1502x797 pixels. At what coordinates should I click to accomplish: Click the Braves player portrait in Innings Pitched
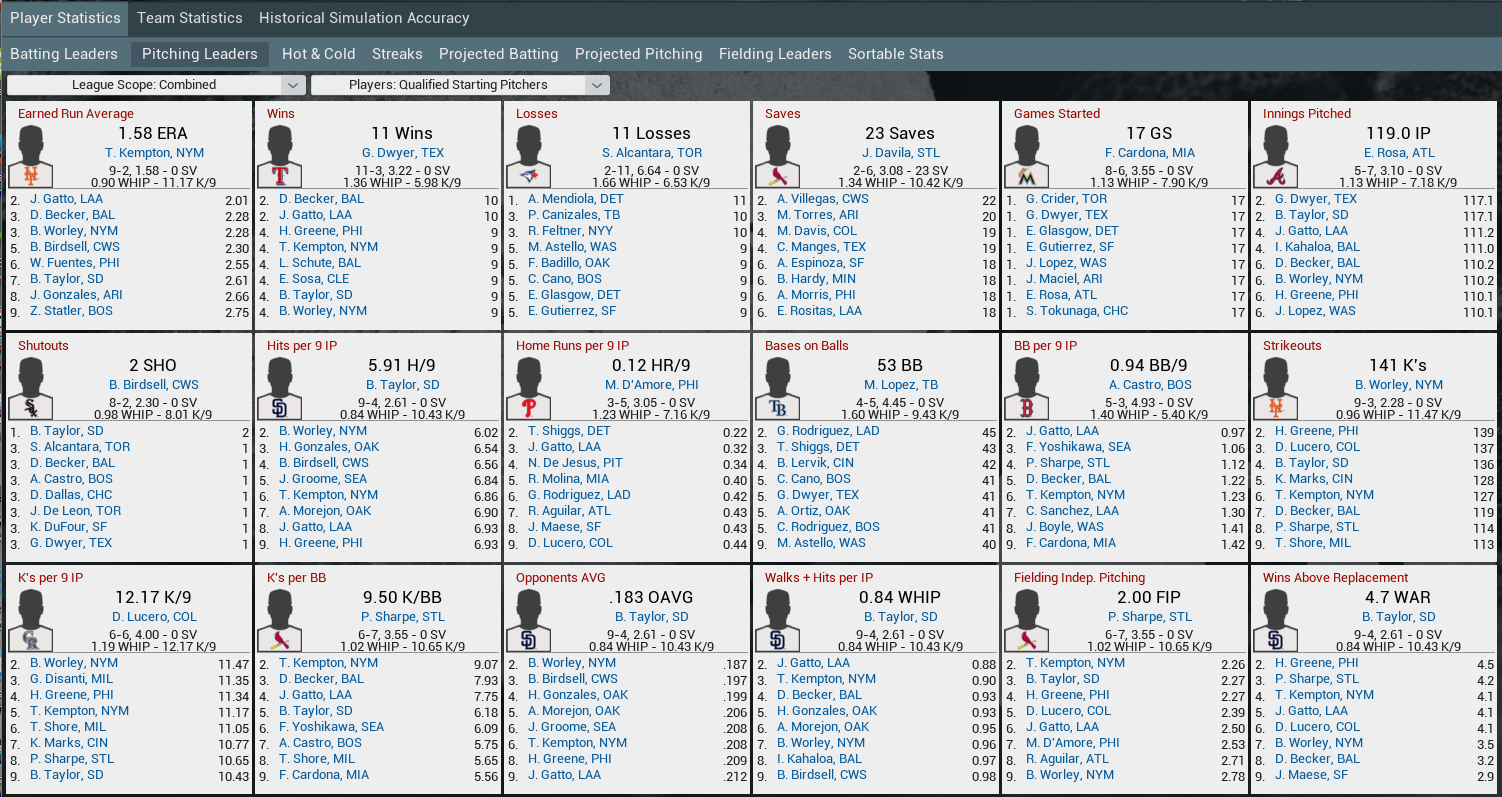1281,157
